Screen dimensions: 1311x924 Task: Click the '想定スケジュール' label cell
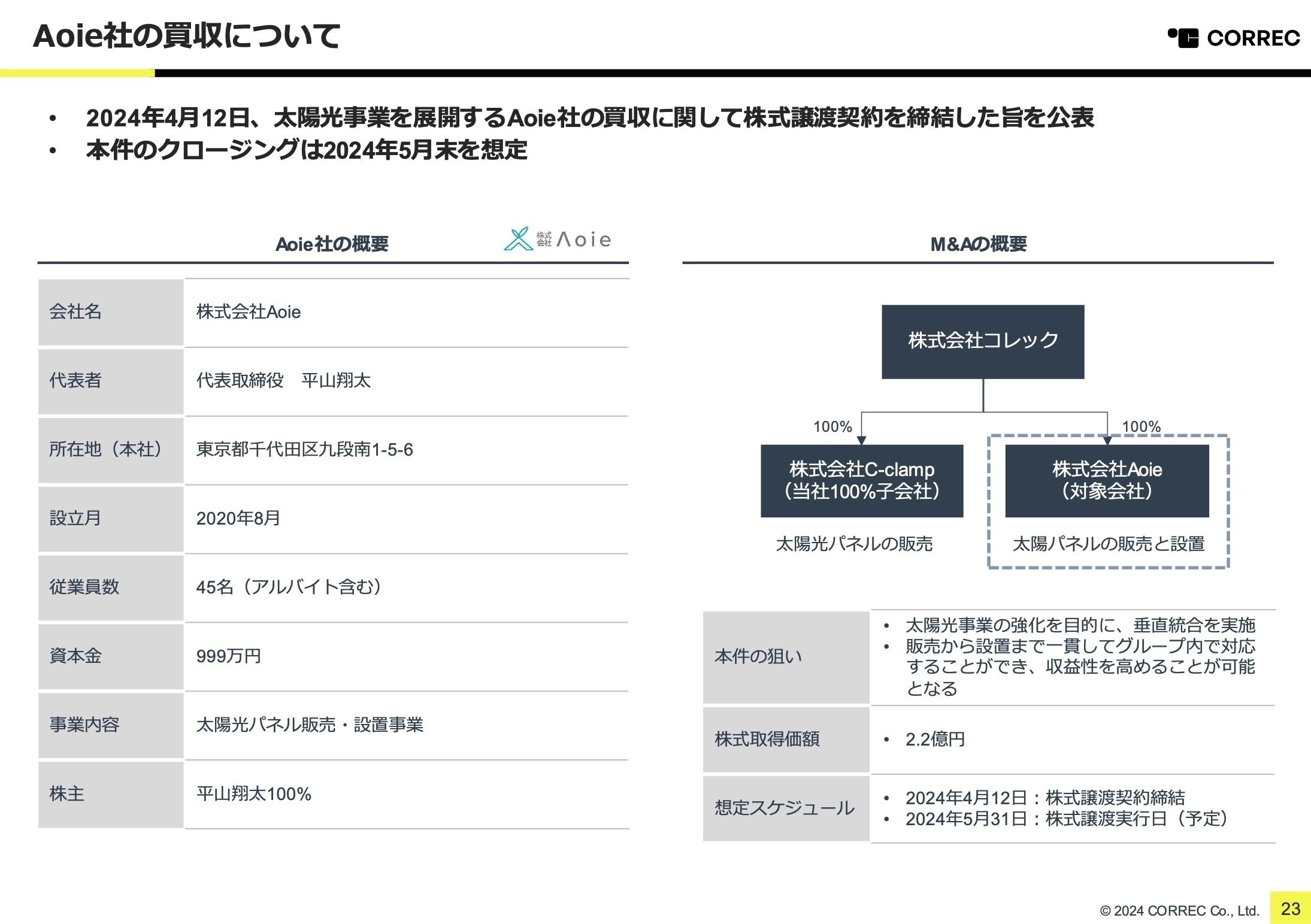786,809
